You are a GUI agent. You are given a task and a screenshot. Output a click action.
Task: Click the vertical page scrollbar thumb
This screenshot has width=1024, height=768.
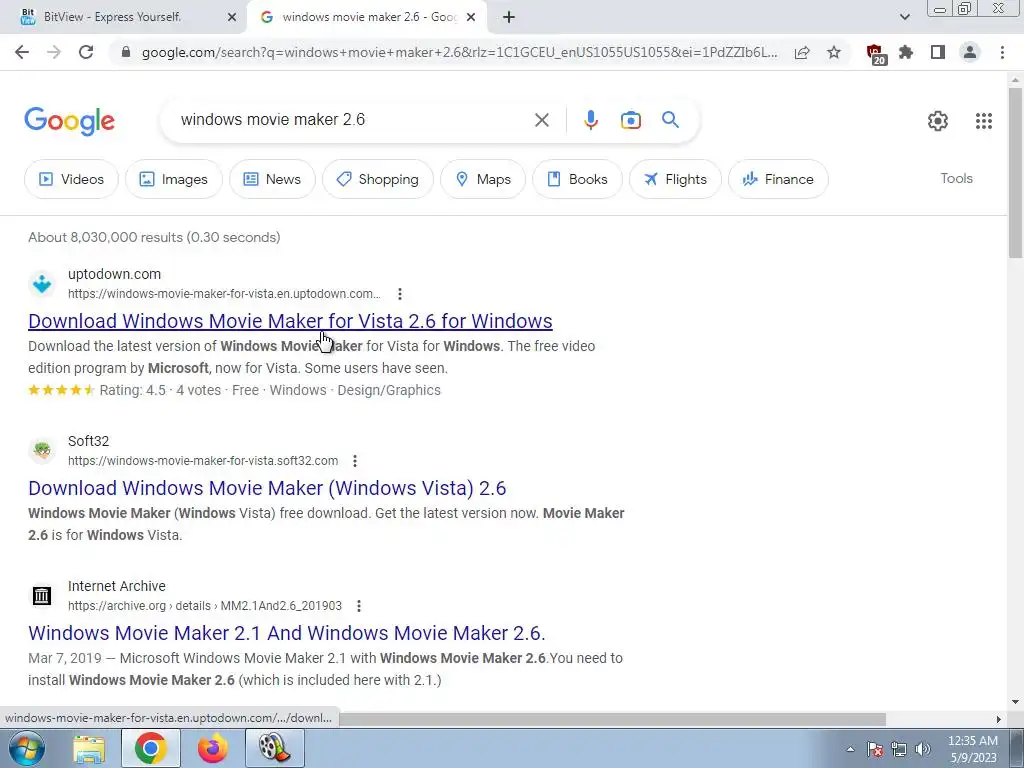[1015, 171]
